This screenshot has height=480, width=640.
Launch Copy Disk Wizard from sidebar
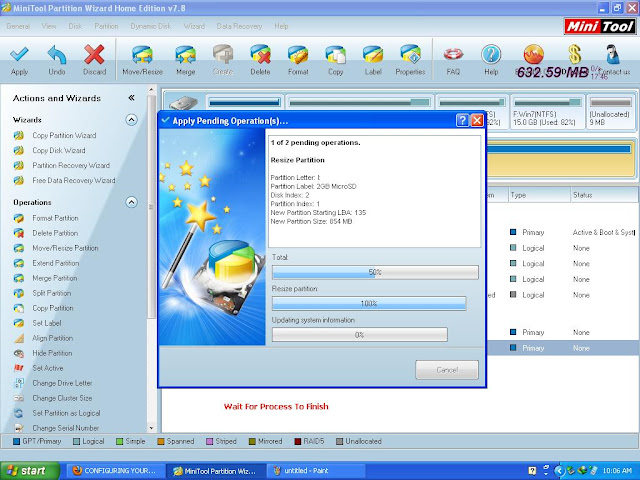tap(59, 150)
